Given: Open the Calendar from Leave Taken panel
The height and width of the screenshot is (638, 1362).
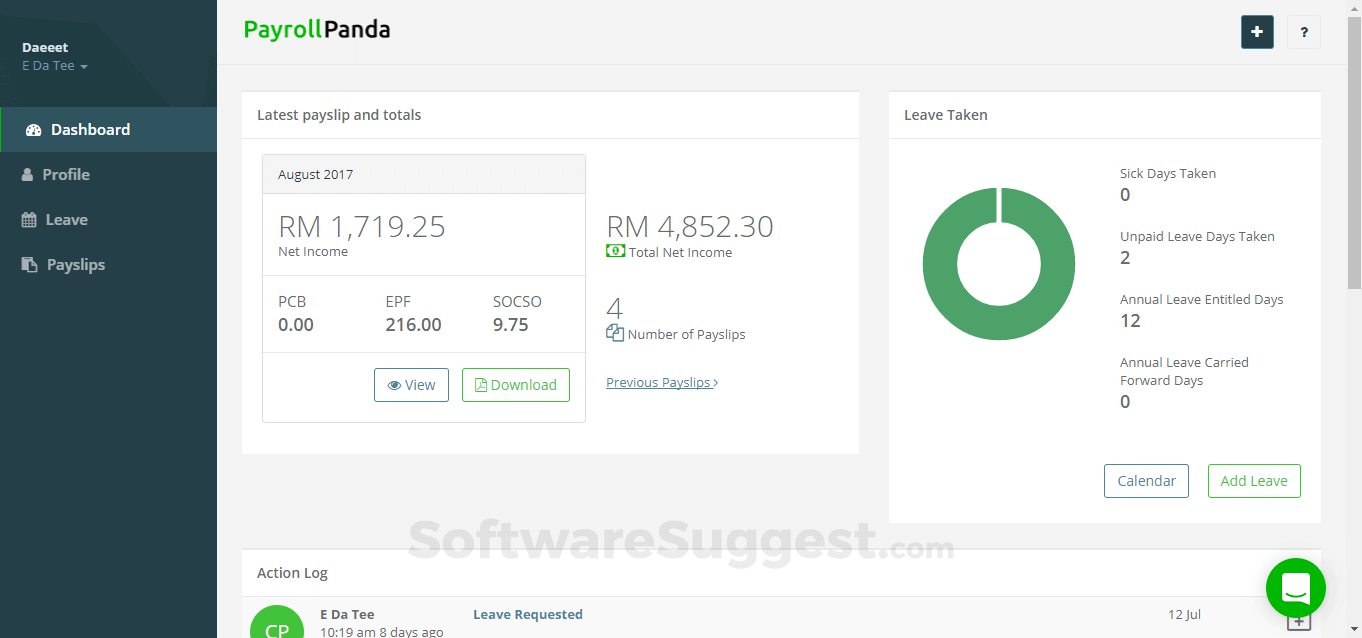Looking at the screenshot, I should pyautogui.click(x=1146, y=481).
